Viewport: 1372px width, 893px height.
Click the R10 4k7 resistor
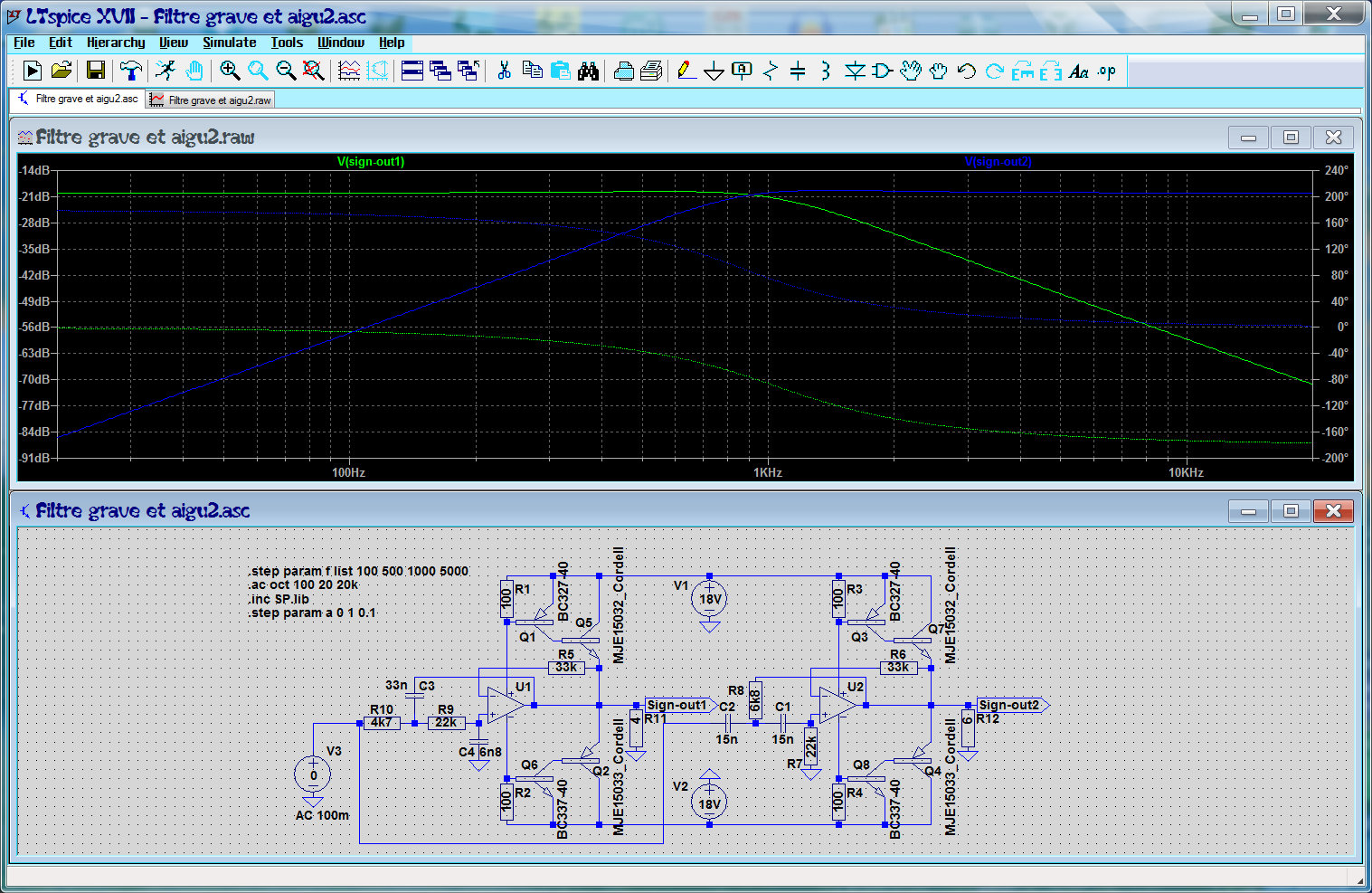tap(382, 722)
